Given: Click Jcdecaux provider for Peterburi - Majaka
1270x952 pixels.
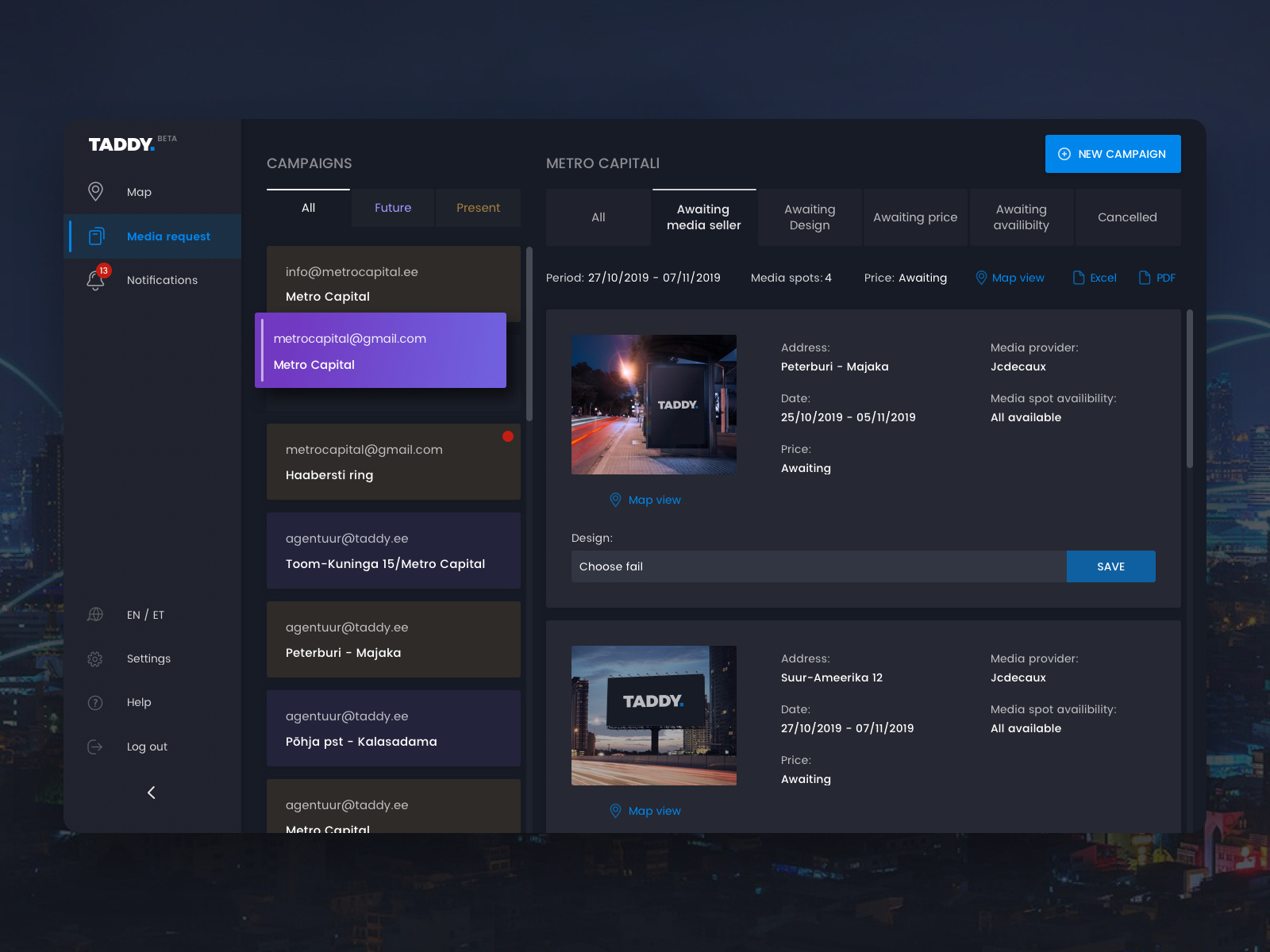Looking at the screenshot, I should 1018,367.
